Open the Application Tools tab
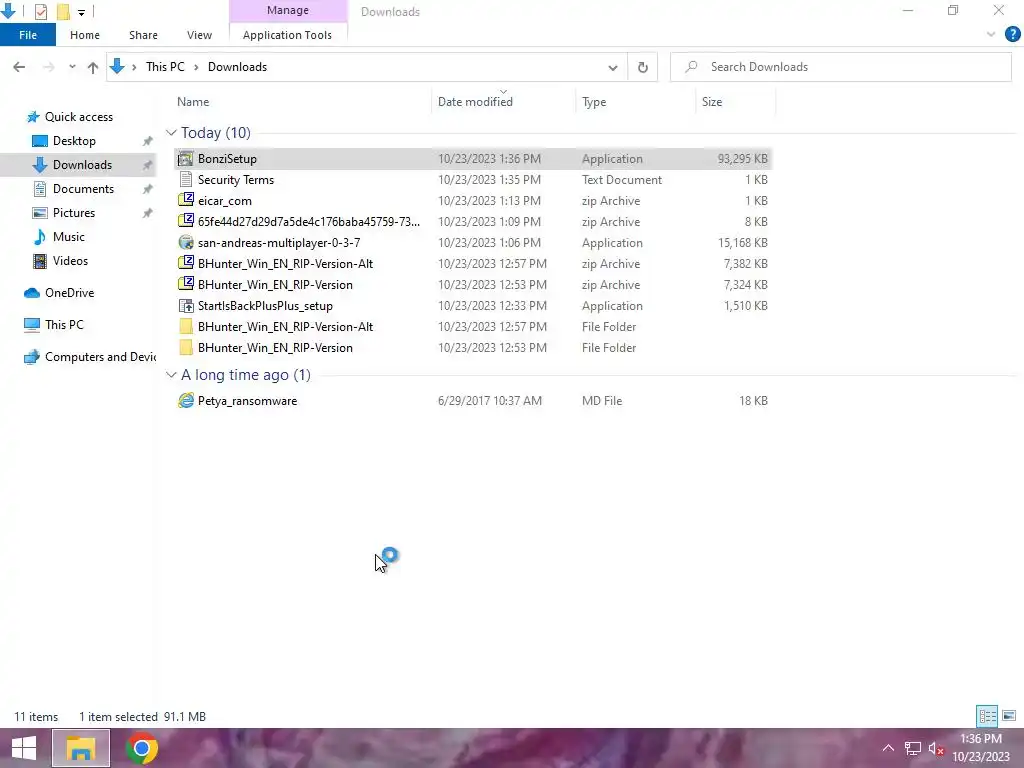Image resolution: width=1024 pixels, height=768 pixels. point(287,35)
